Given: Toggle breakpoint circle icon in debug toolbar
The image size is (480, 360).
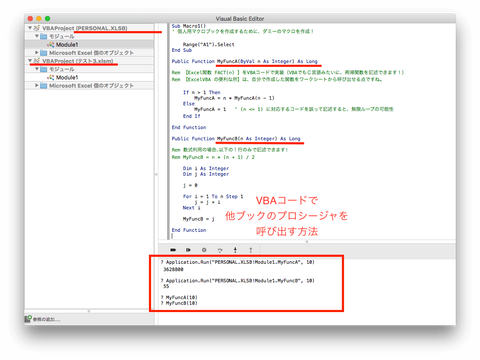Looking at the screenshot, I should pyautogui.click(x=204, y=250).
